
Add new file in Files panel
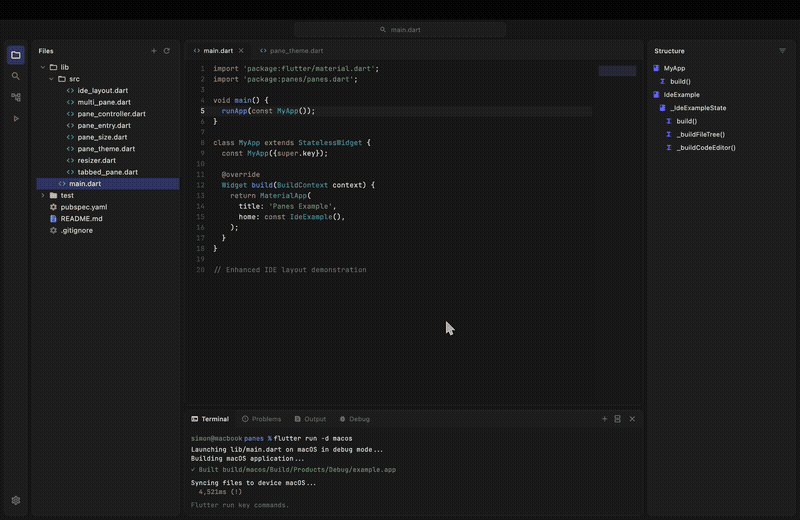coord(154,51)
